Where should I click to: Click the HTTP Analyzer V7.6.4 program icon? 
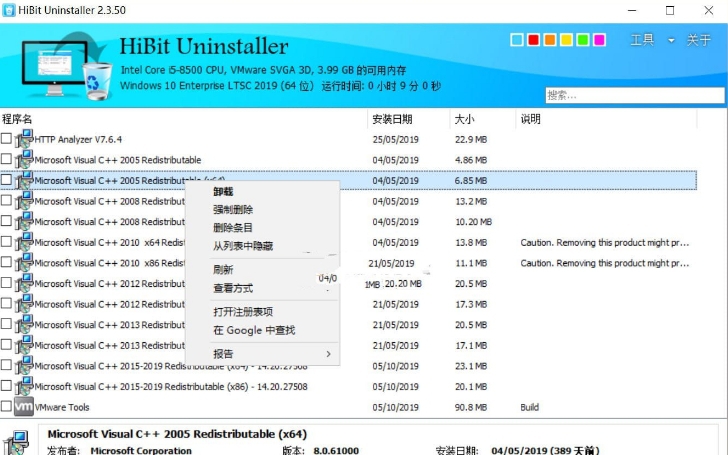24,139
